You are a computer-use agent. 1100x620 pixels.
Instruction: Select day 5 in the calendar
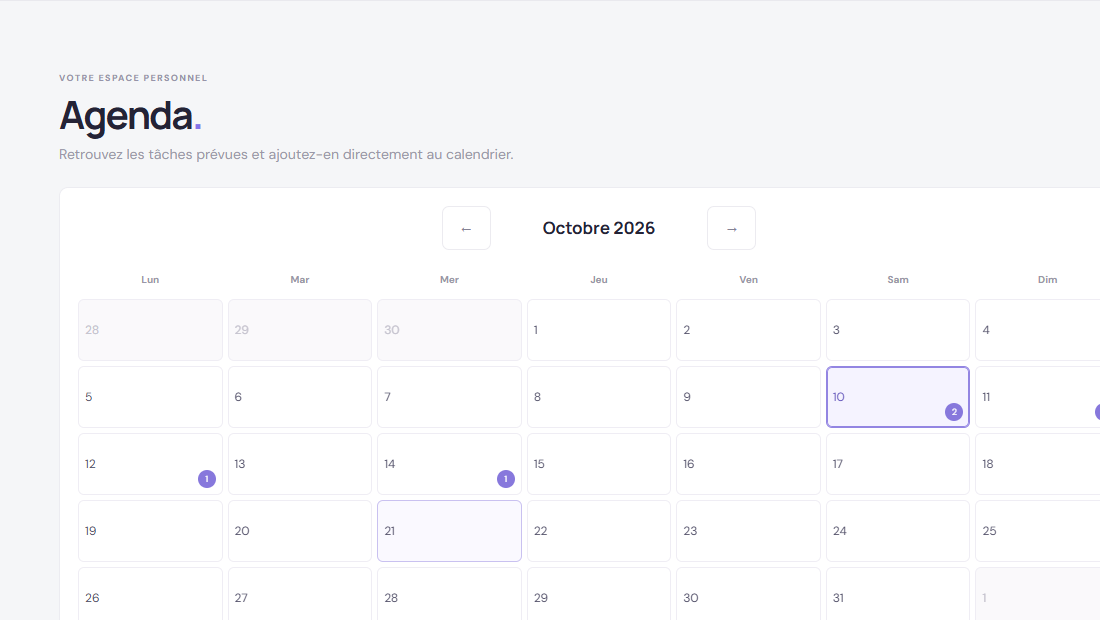[x=150, y=397]
